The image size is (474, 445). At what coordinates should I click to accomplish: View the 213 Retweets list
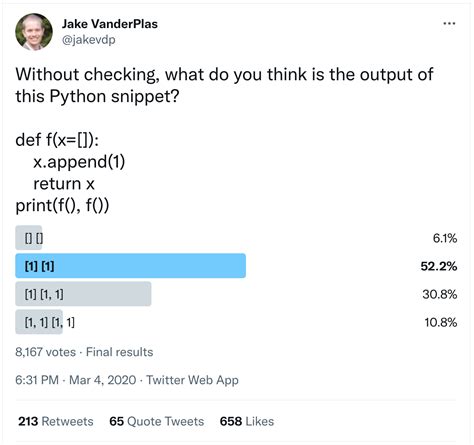pos(56,421)
